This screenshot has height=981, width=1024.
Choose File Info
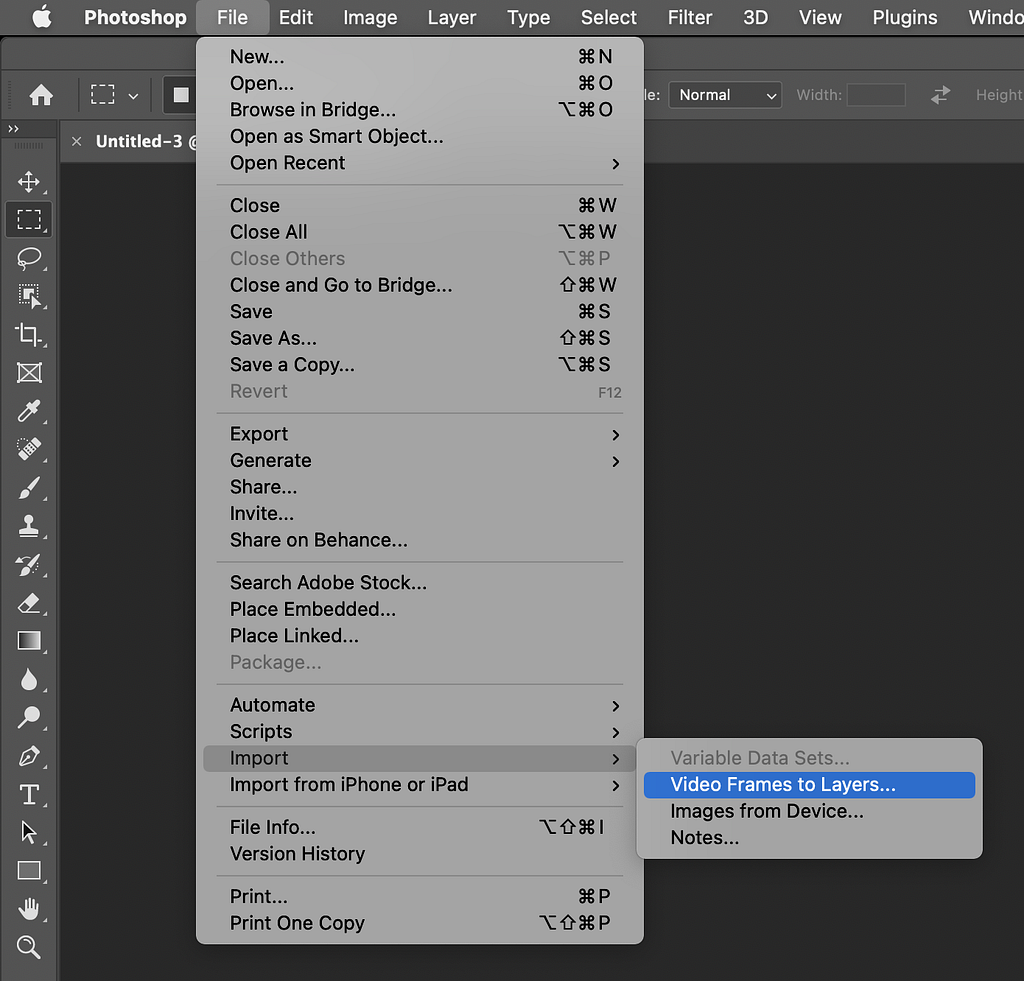(419, 827)
